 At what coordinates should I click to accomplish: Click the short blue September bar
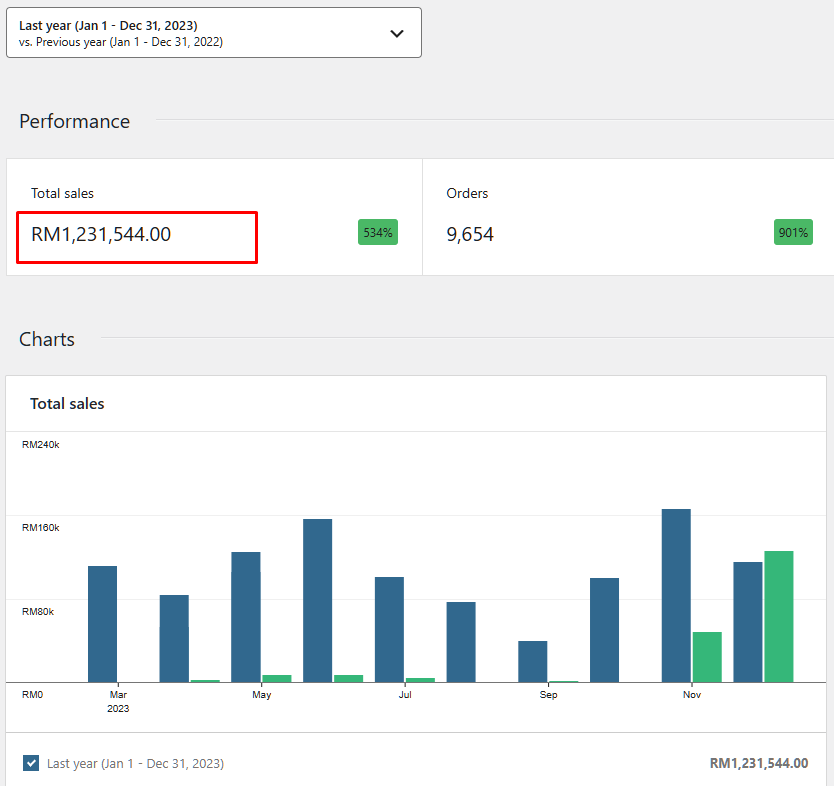pyautogui.click(x=532, y=661)
